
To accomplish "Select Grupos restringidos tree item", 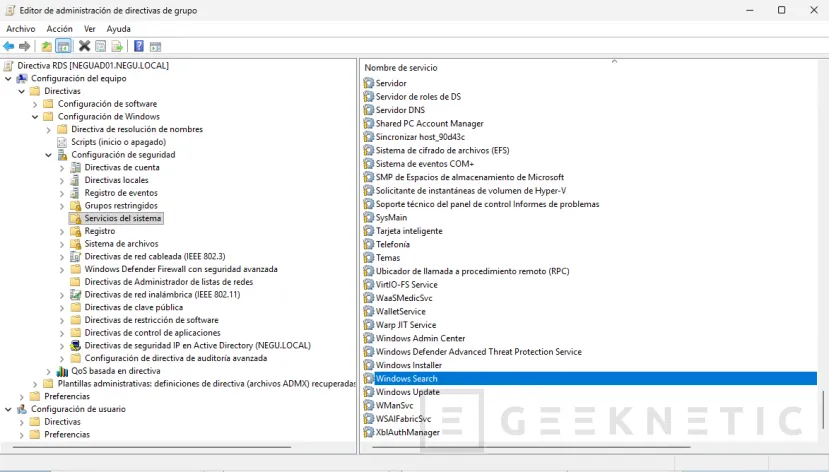I will coord(121,206).
